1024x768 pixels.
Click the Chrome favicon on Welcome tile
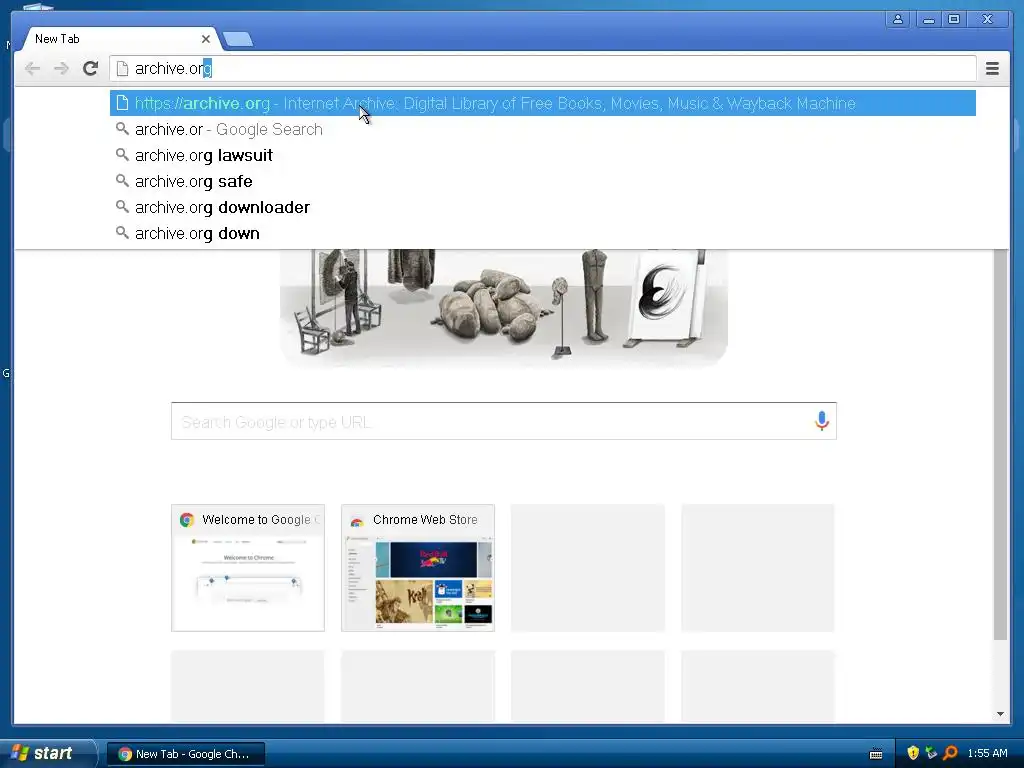pyautogui.click(x=187, y=520)
